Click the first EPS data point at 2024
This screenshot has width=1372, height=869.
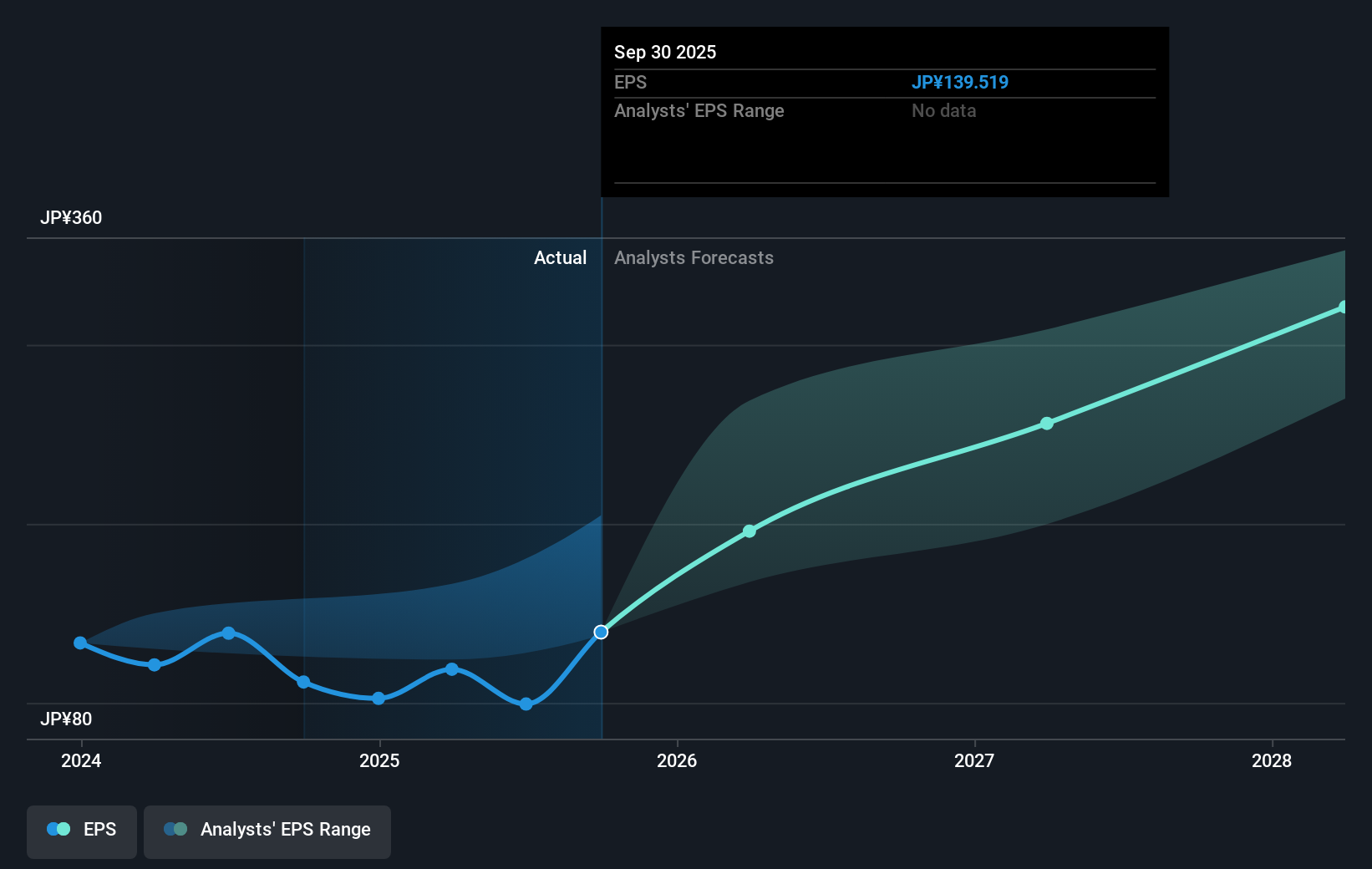pyautogui.click(x=80, y=643)
